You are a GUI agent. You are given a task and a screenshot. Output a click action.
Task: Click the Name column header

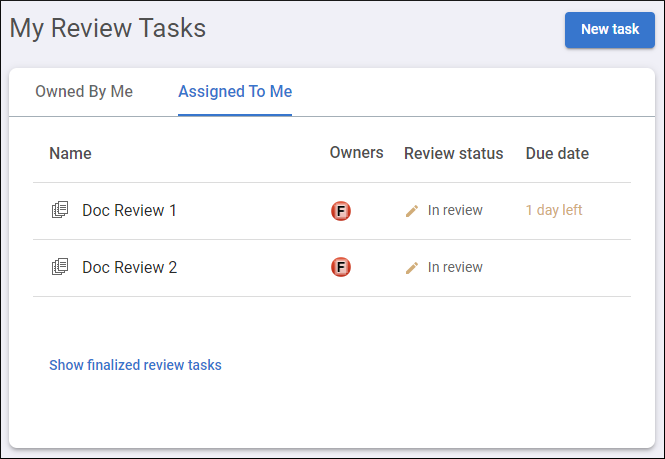click(x=70, y=153)
